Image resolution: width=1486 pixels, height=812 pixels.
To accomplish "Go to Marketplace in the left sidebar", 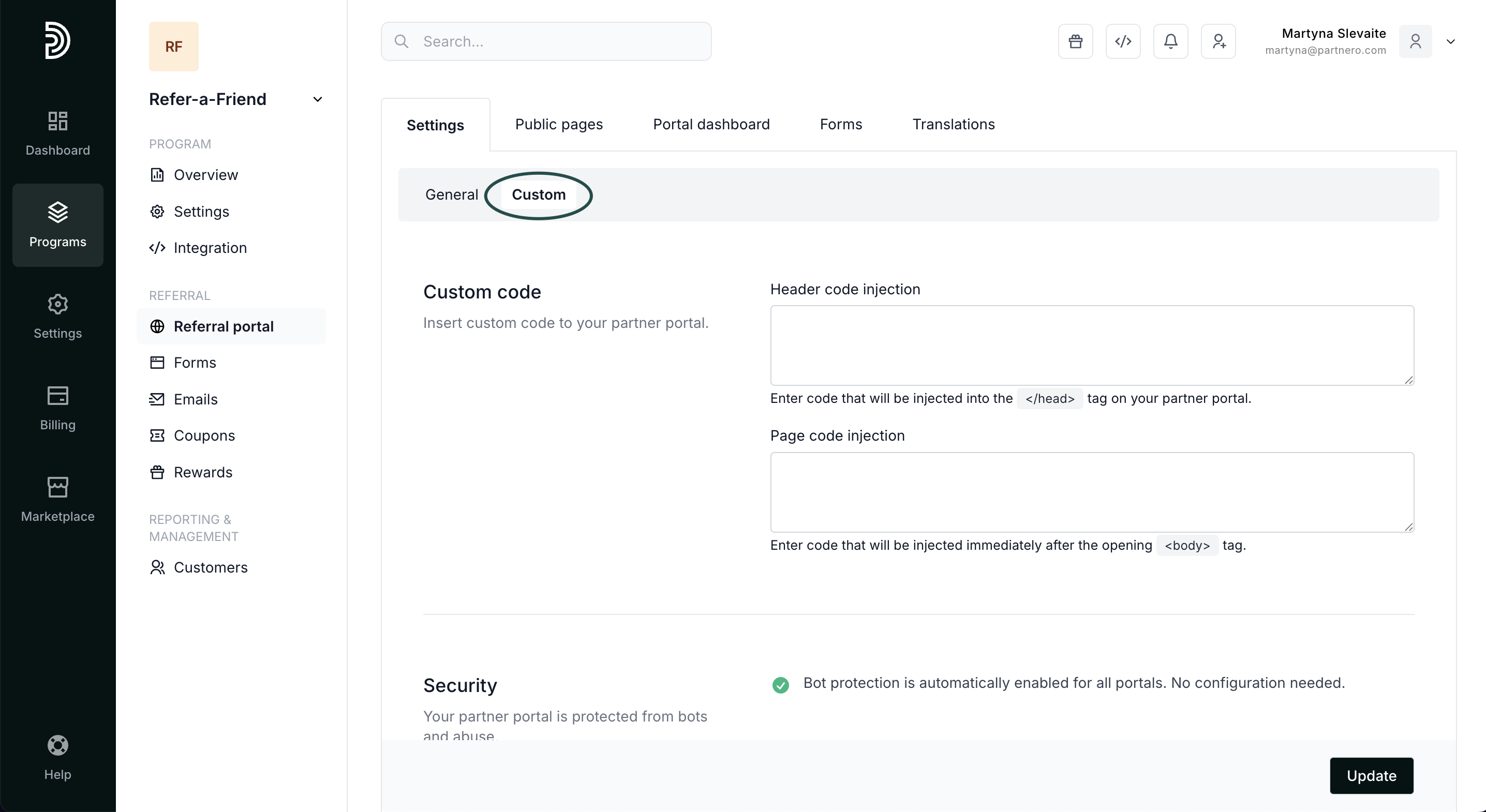I will [x=57, y=500].
